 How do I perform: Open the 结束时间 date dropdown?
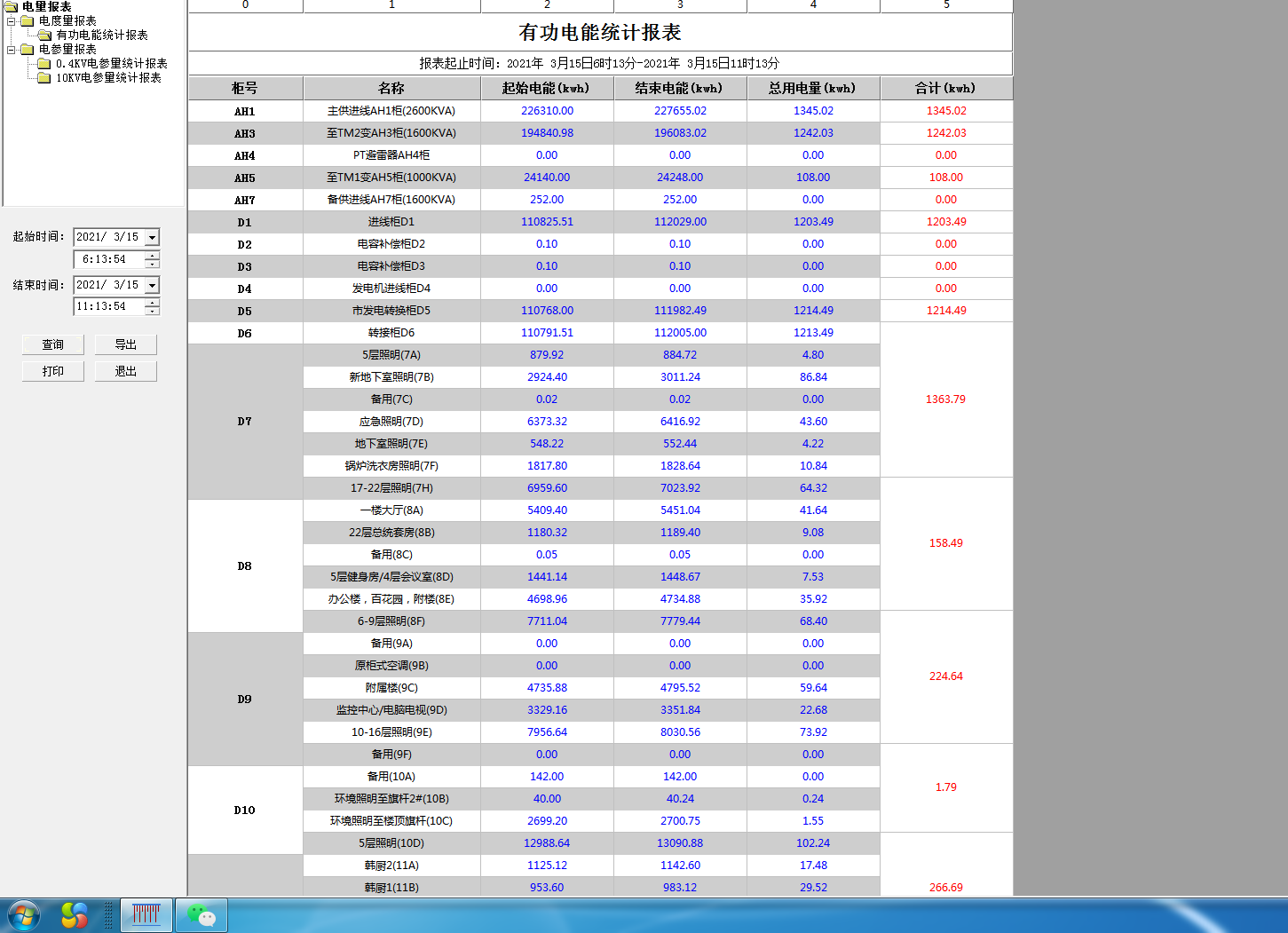click(x=152, y=285)
